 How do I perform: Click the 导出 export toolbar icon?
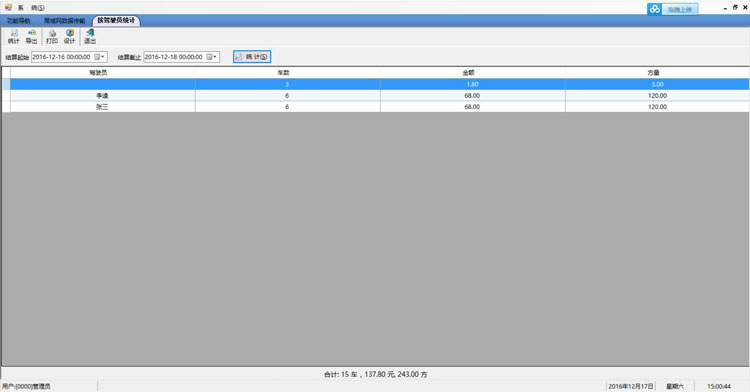(x=32, y=36)
